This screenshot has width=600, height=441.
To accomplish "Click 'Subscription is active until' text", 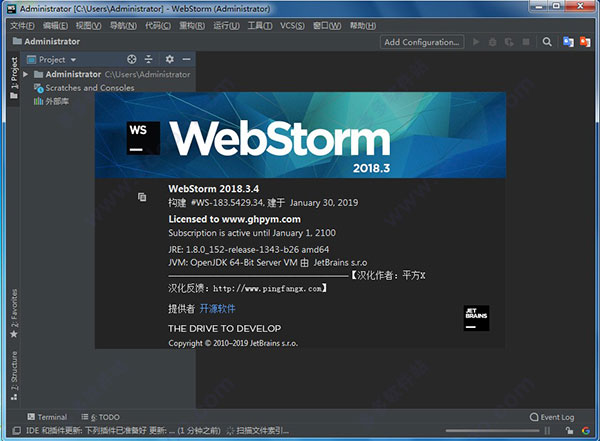I will click(x=252, y=233).
